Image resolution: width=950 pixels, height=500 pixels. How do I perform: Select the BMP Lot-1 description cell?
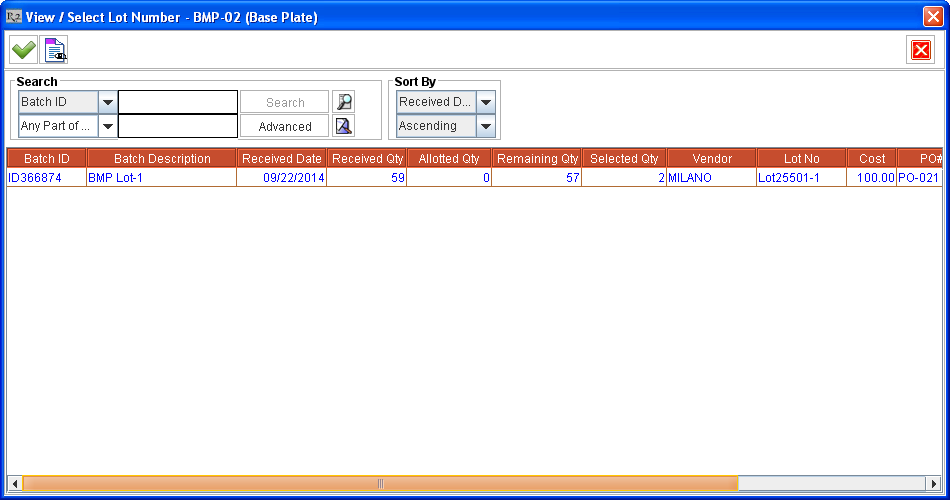click(x=162, y=178)
